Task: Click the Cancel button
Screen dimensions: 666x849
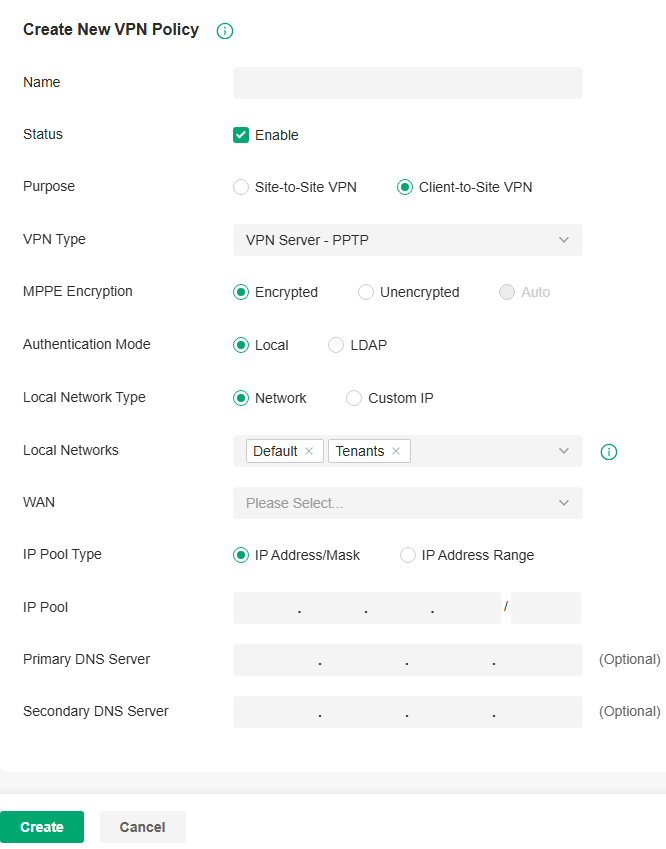Action: (142, 827)
